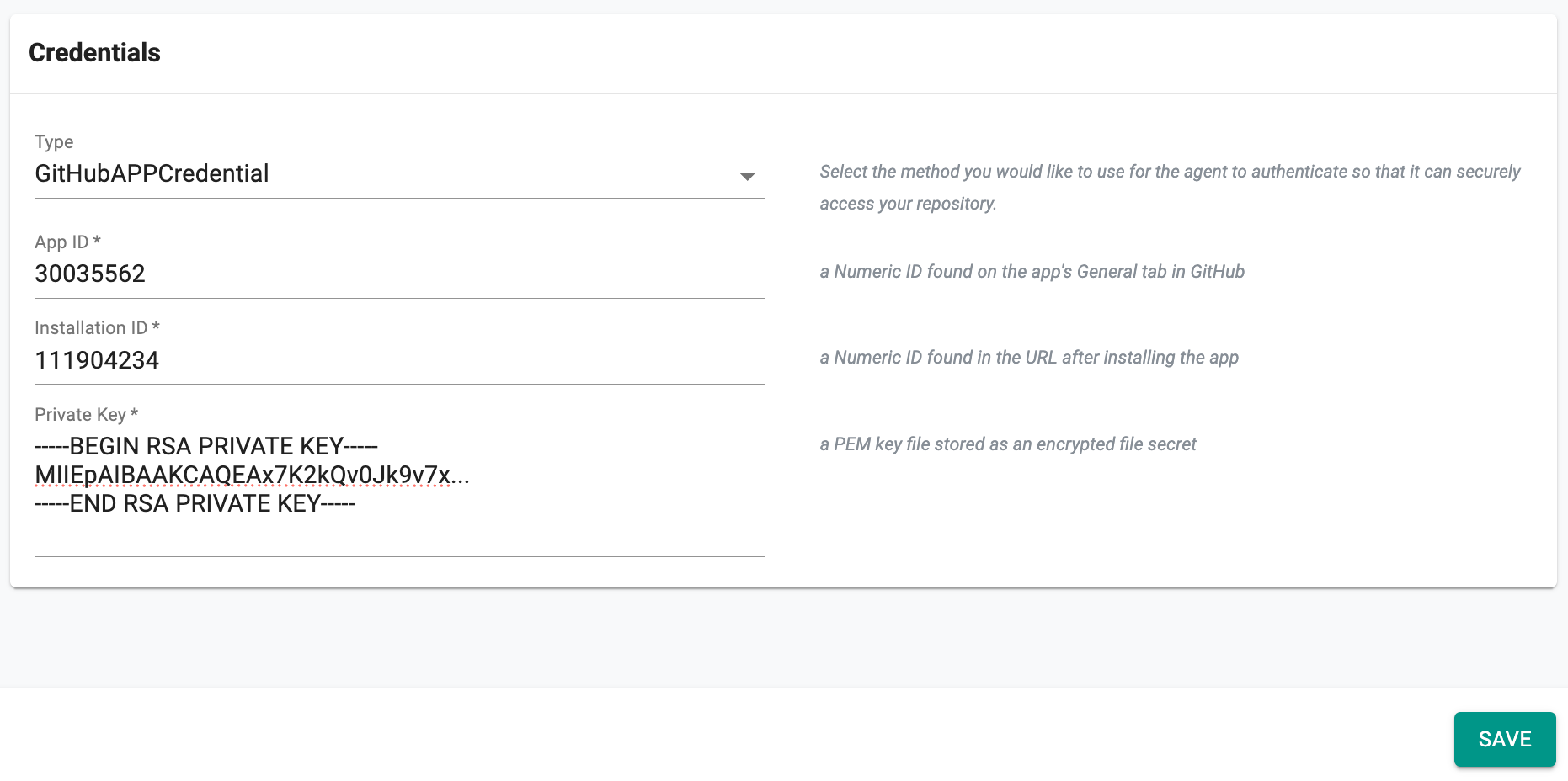1568x781 pixels.
Task: Click the App ID hint about General tab
Action: 1032,272
